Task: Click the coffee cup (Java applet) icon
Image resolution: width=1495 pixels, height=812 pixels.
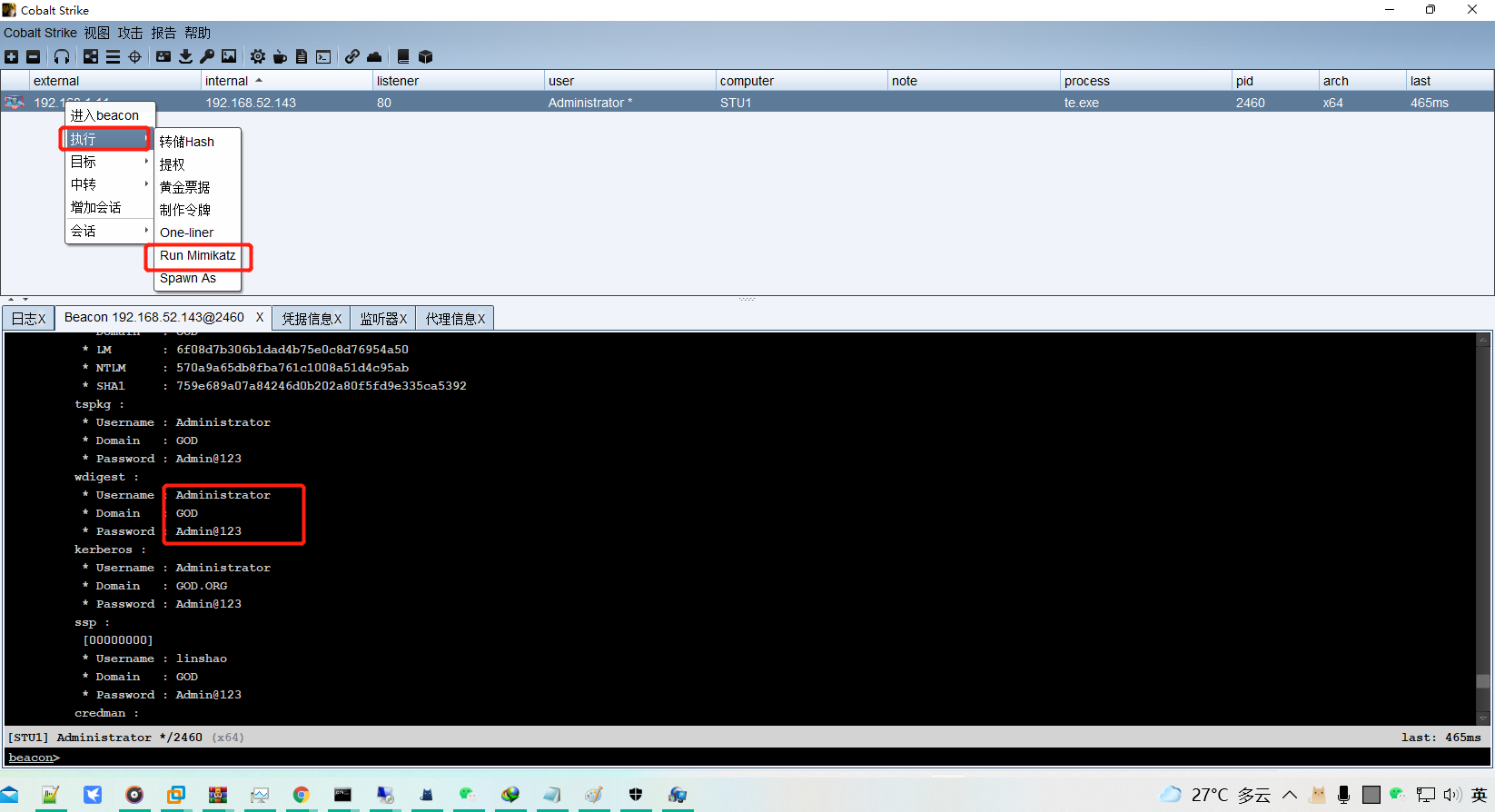Action: [280, 56]
